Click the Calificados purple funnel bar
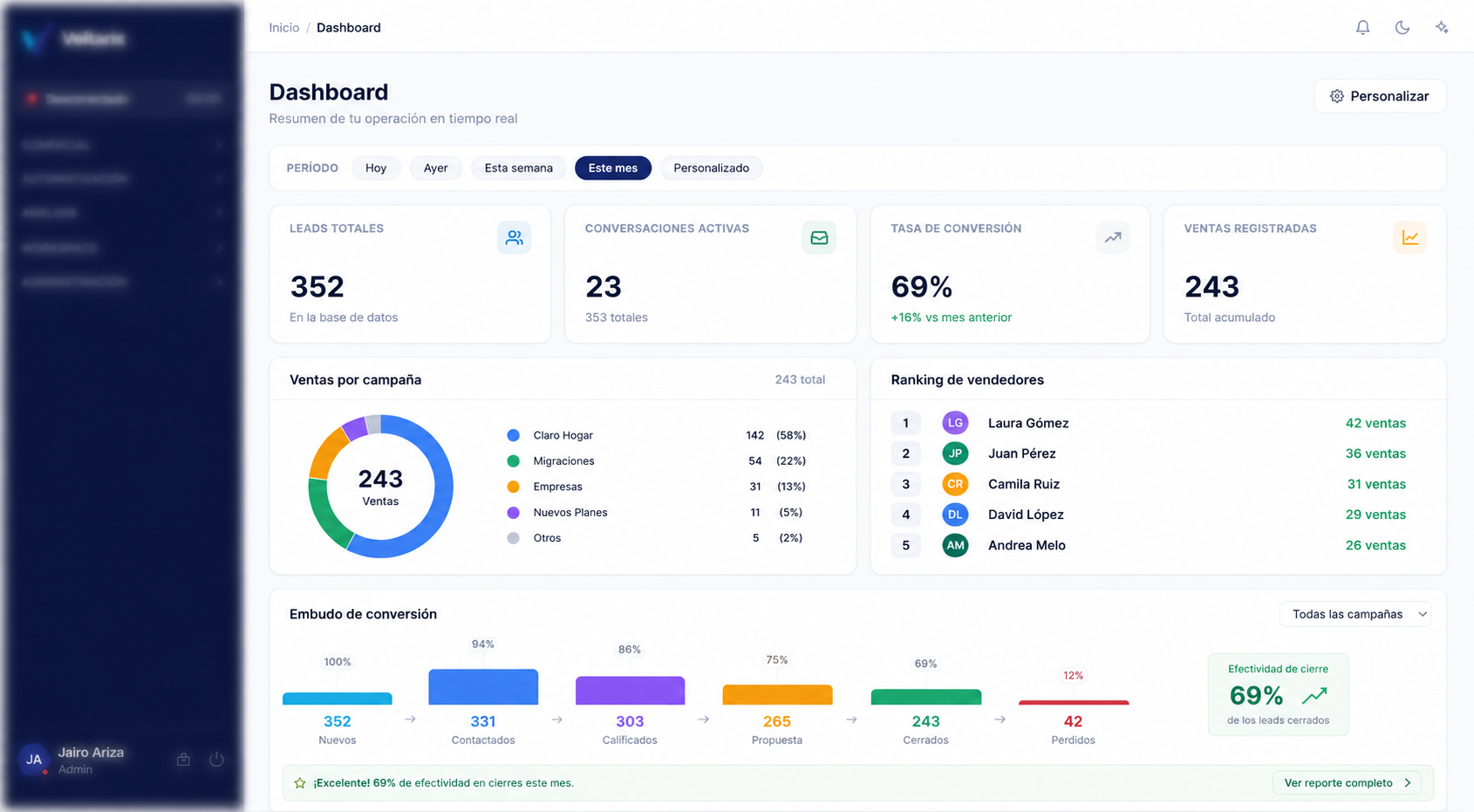The image size is (1474, 812). 630,690
